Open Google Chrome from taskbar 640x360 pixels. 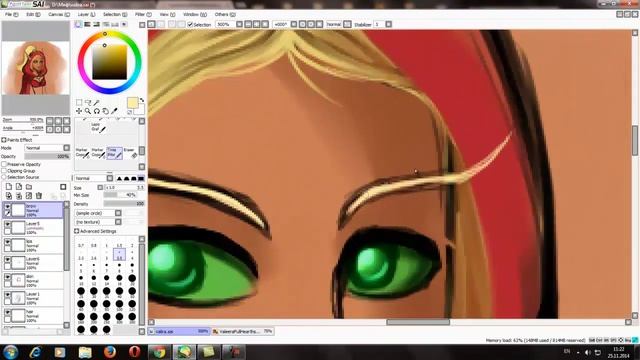click(x=159, y=352)
